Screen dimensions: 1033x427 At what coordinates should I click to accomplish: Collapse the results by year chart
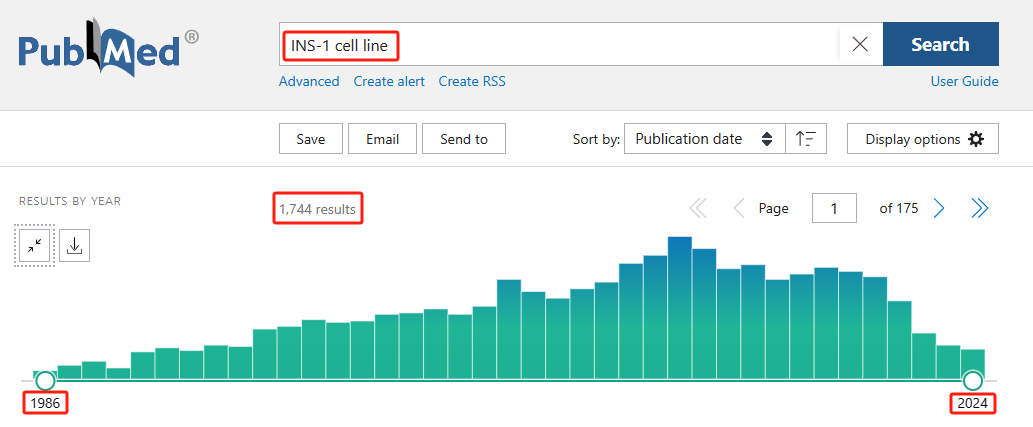pos(34,246)
